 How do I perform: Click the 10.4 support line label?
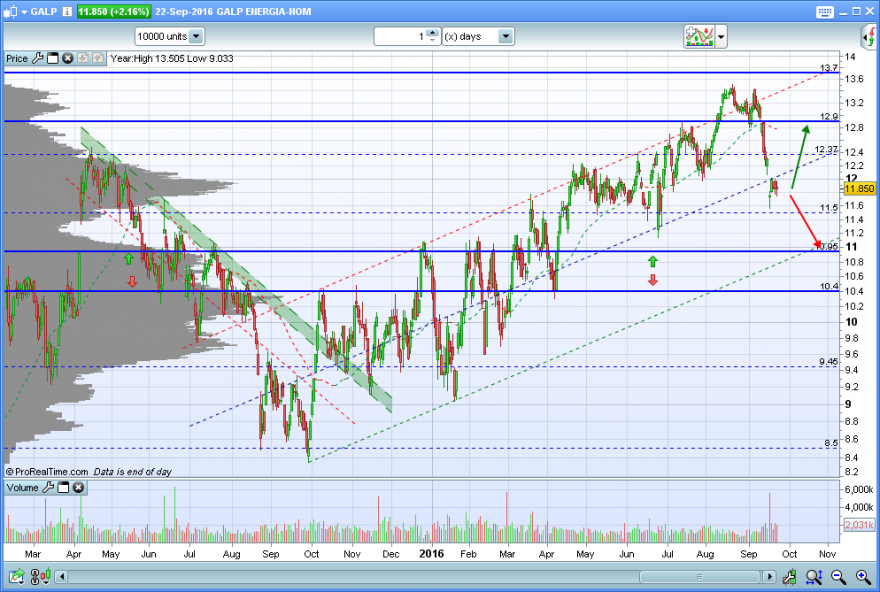(828, 286)
